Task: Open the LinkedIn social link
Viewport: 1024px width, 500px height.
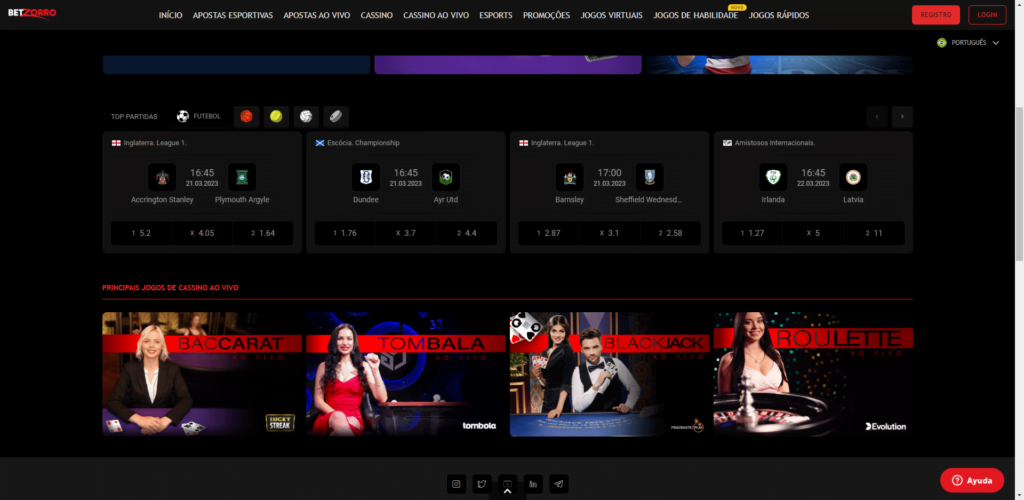Action: click(534, 484)
